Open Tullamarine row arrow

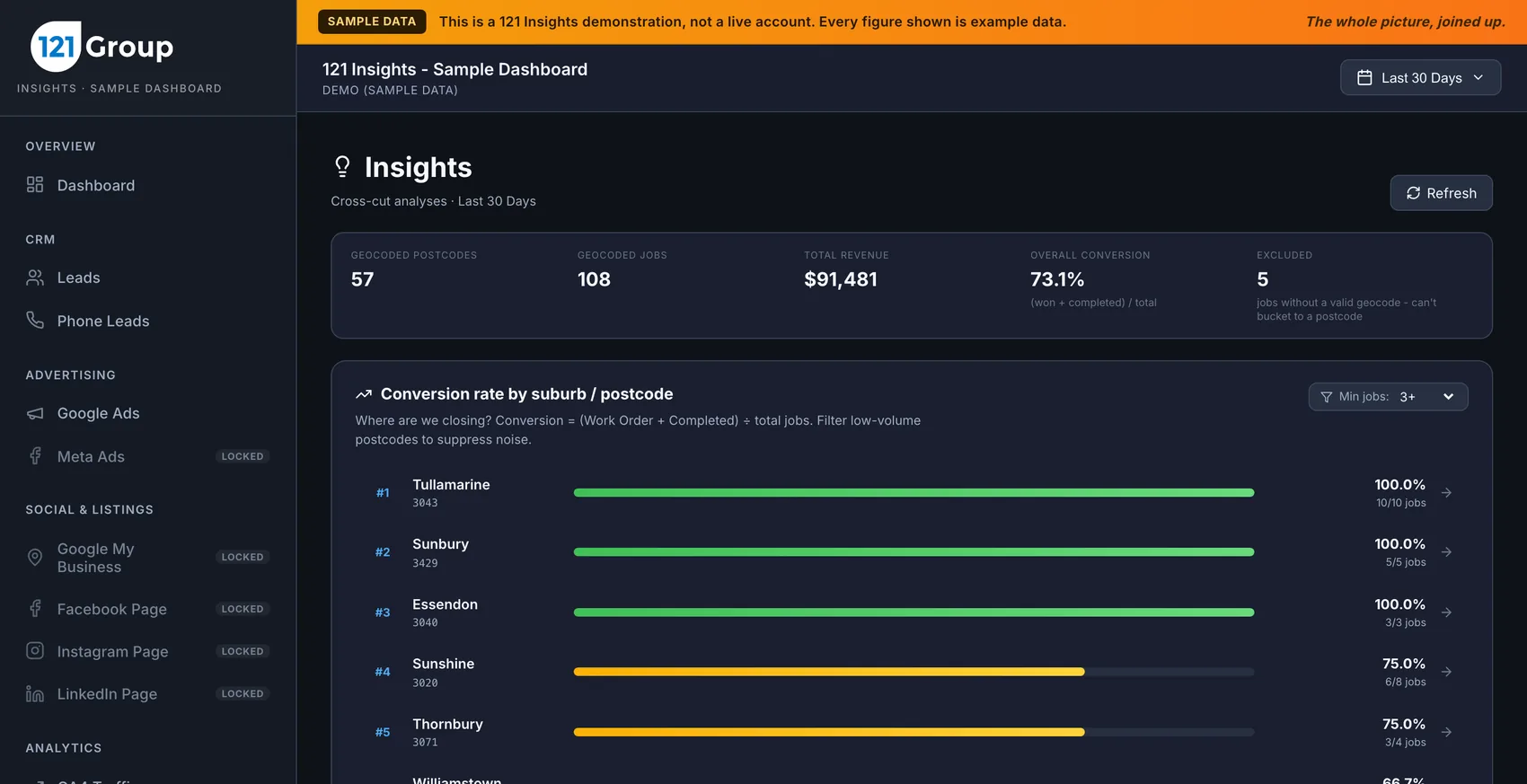click(x=1446, y=492)
